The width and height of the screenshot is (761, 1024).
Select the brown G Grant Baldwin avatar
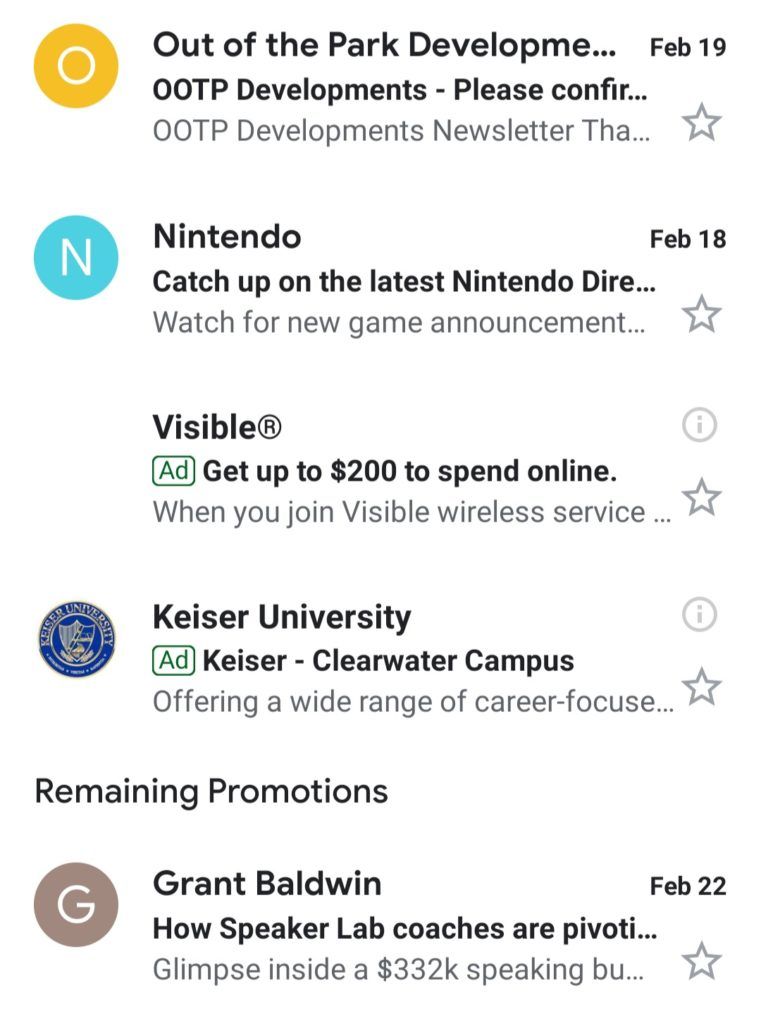click(76, 904)
